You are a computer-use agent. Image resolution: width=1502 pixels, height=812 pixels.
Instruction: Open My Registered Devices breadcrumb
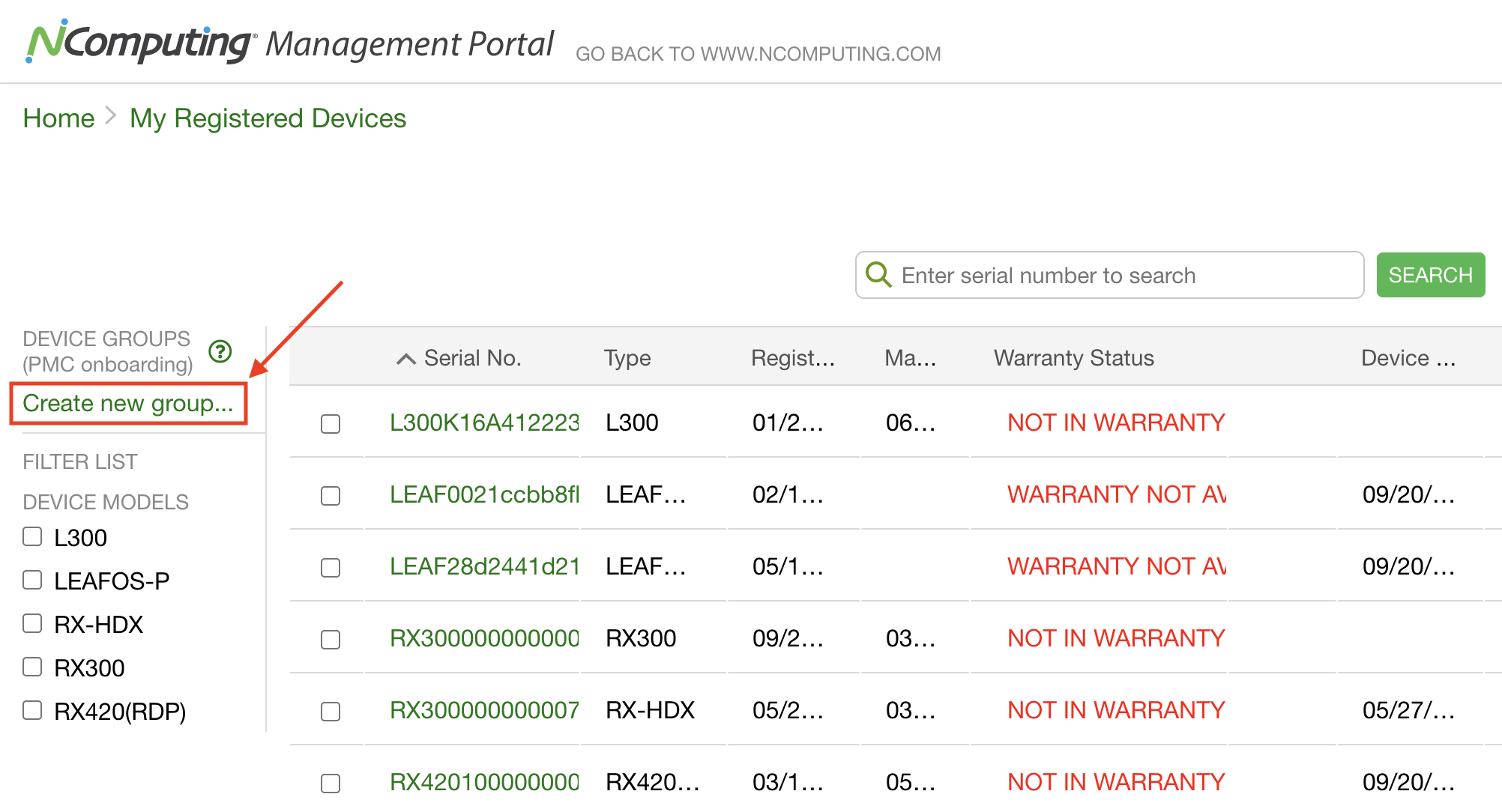268,118
